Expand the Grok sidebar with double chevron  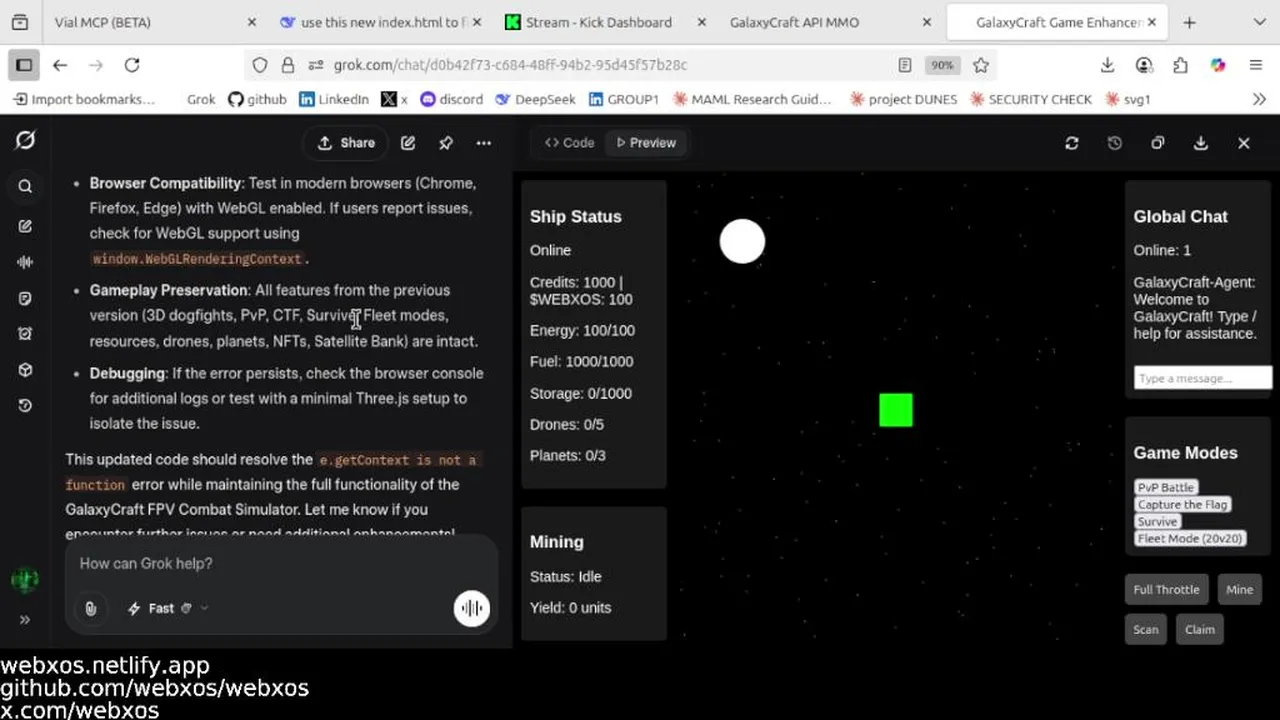tap(25, 619)
